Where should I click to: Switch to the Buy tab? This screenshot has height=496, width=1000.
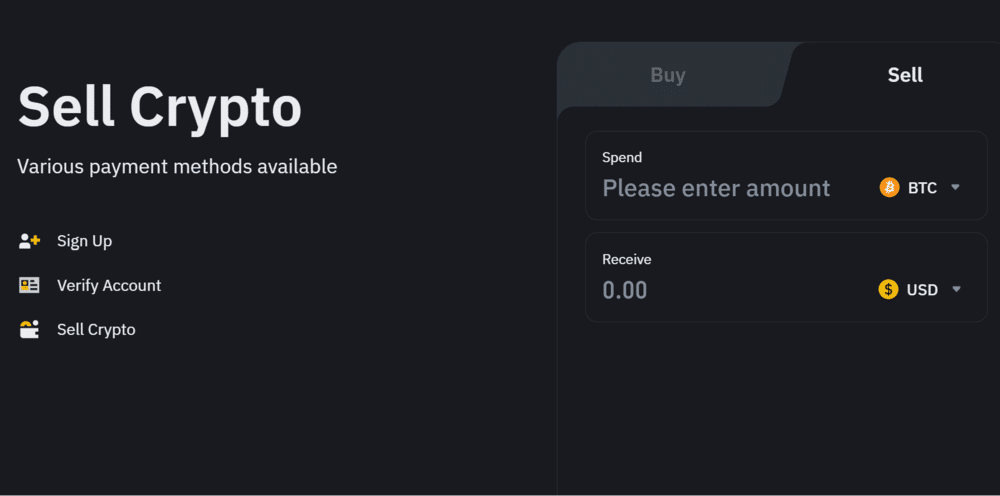668,75
